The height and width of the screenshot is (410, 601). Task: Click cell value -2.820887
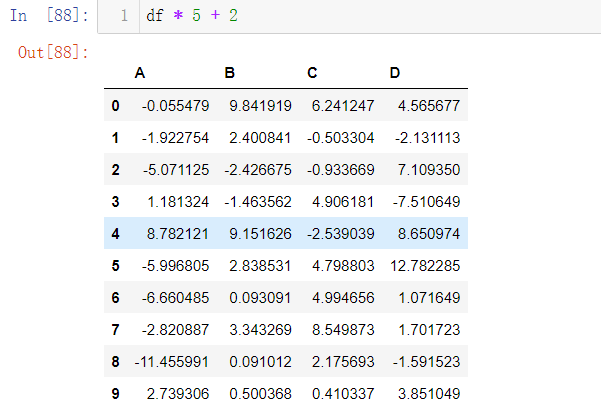pyautogui.click(x=176, y=330)
